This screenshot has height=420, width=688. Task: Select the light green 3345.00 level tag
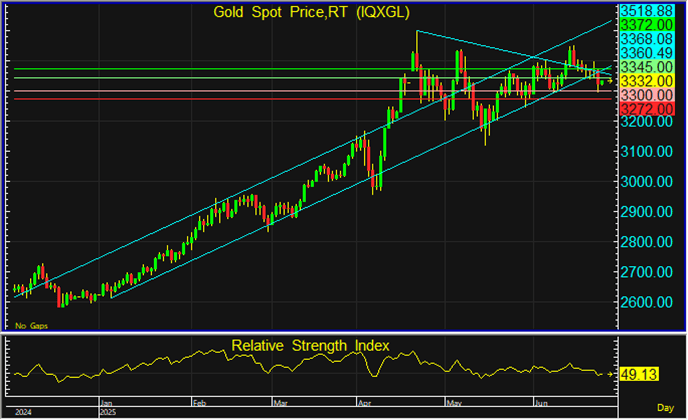(x=645, y=66)
